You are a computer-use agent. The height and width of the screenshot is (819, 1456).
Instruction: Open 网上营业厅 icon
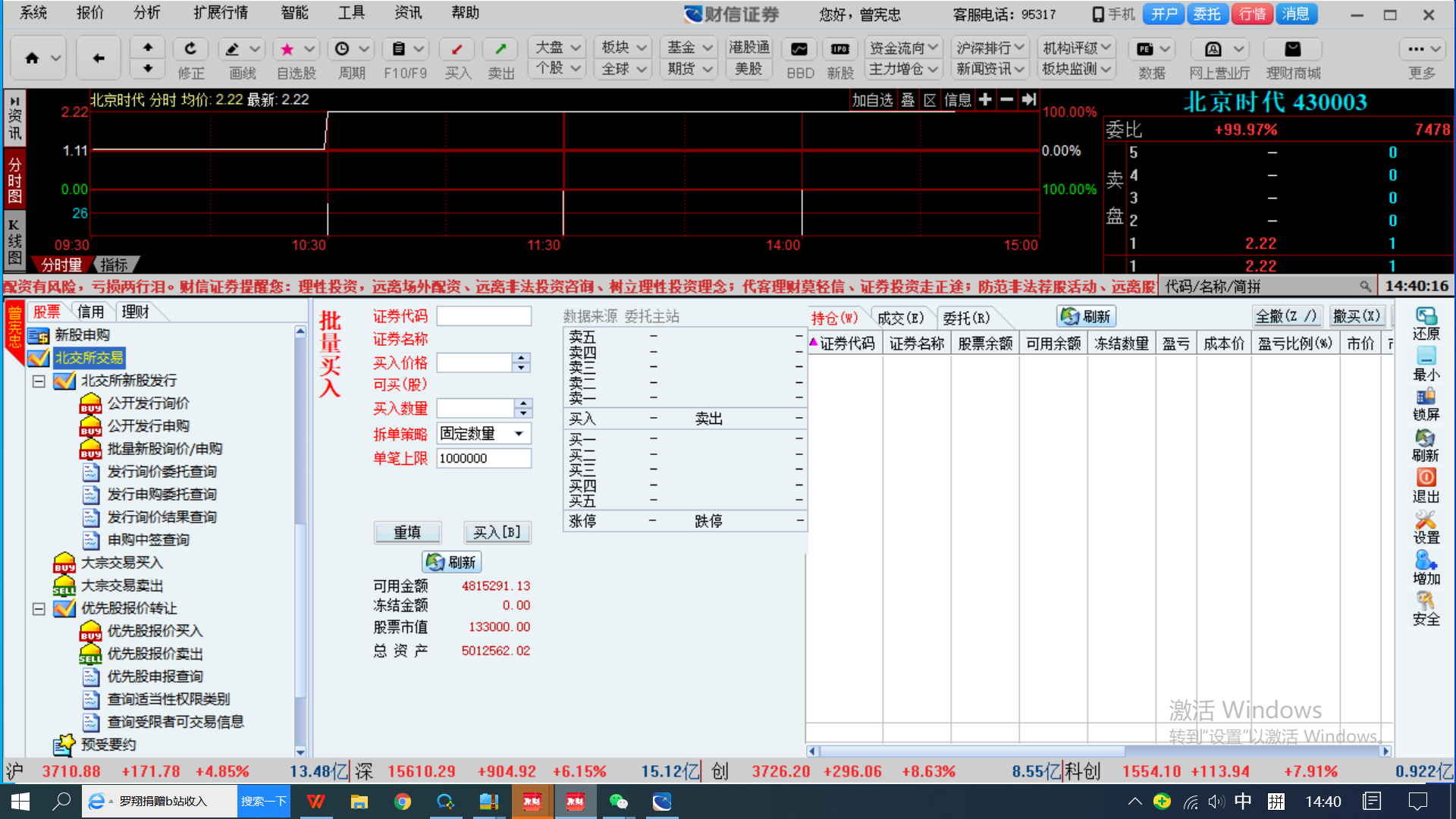[x=1213, y=49]
